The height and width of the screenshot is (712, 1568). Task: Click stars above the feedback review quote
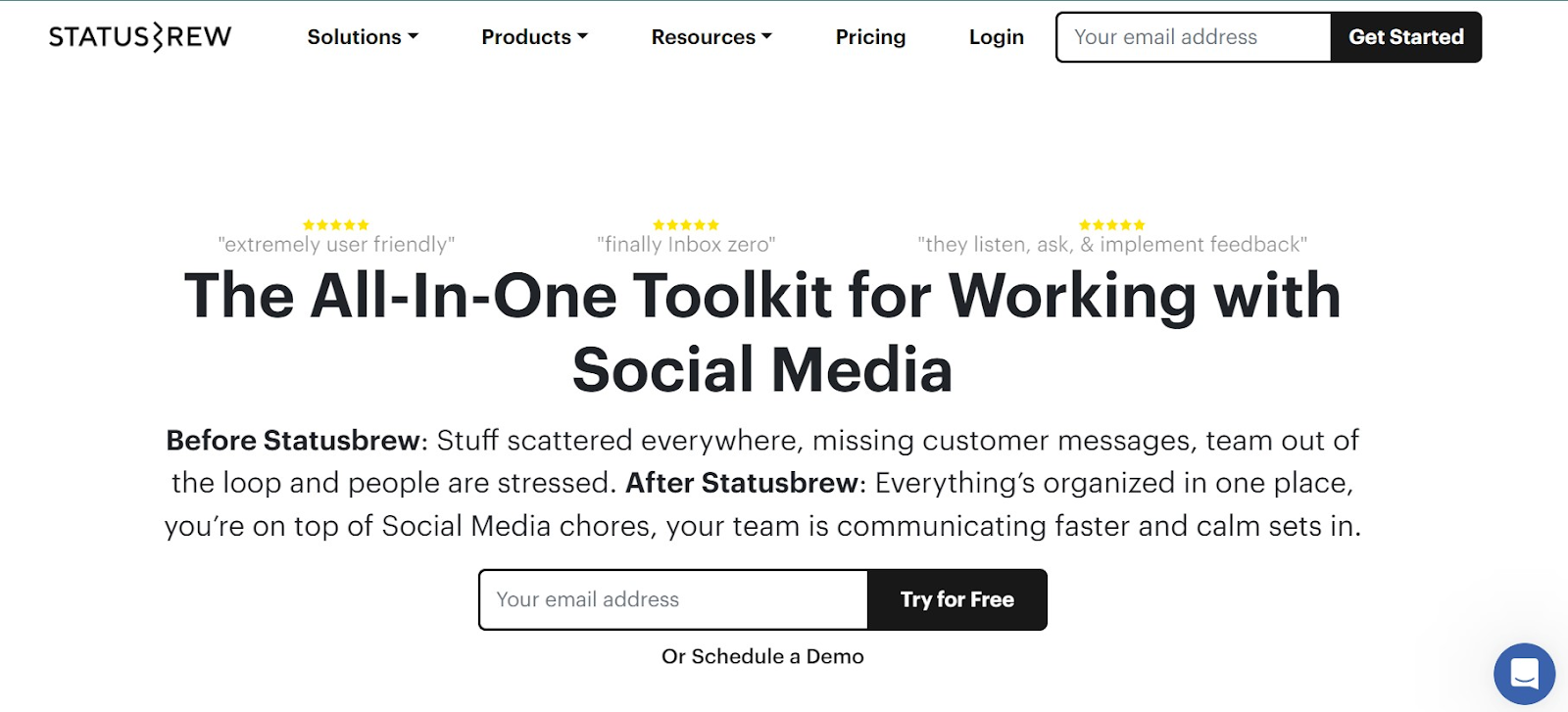click(1111, 225)
